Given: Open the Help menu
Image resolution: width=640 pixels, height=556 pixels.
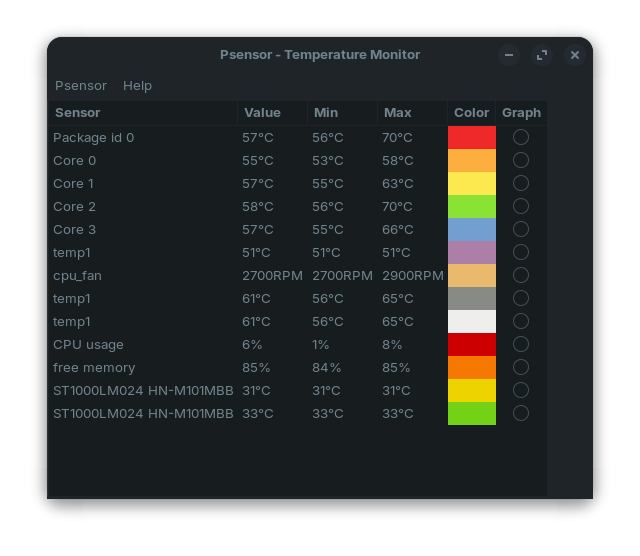Looking at the screenshot, I should [x=137, y=86].
